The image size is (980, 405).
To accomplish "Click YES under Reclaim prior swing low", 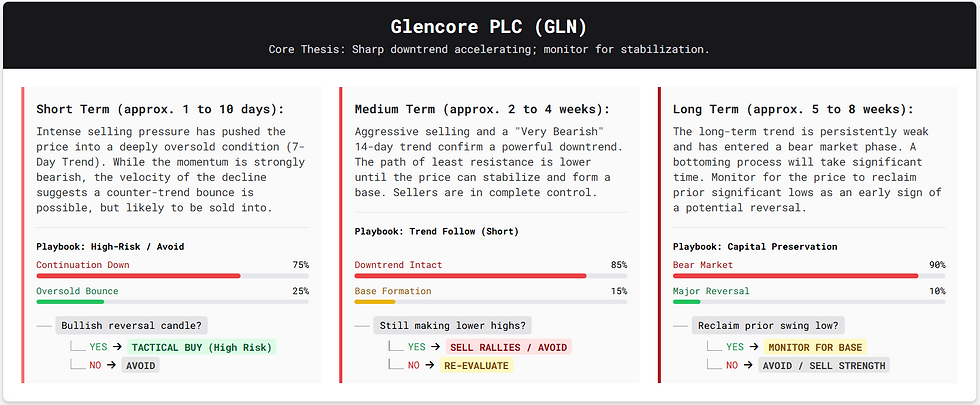I will click(735, 348).
